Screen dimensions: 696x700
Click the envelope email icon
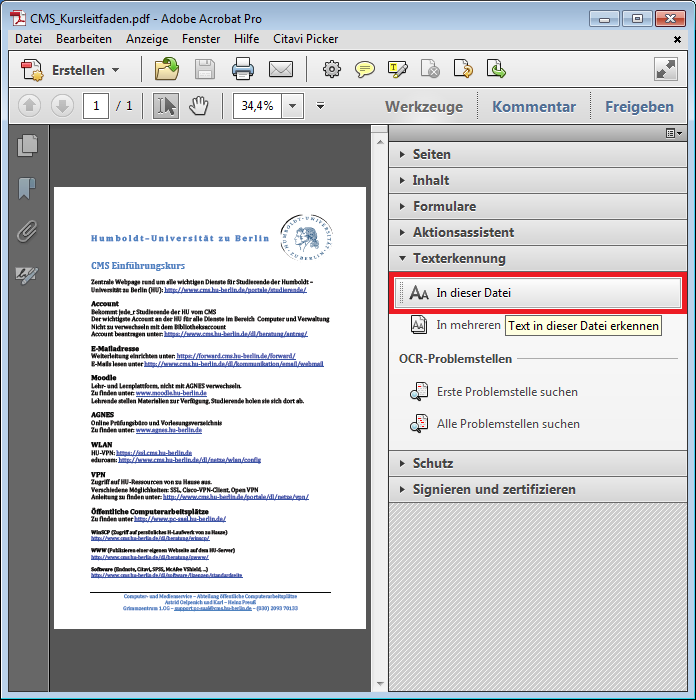281,70
